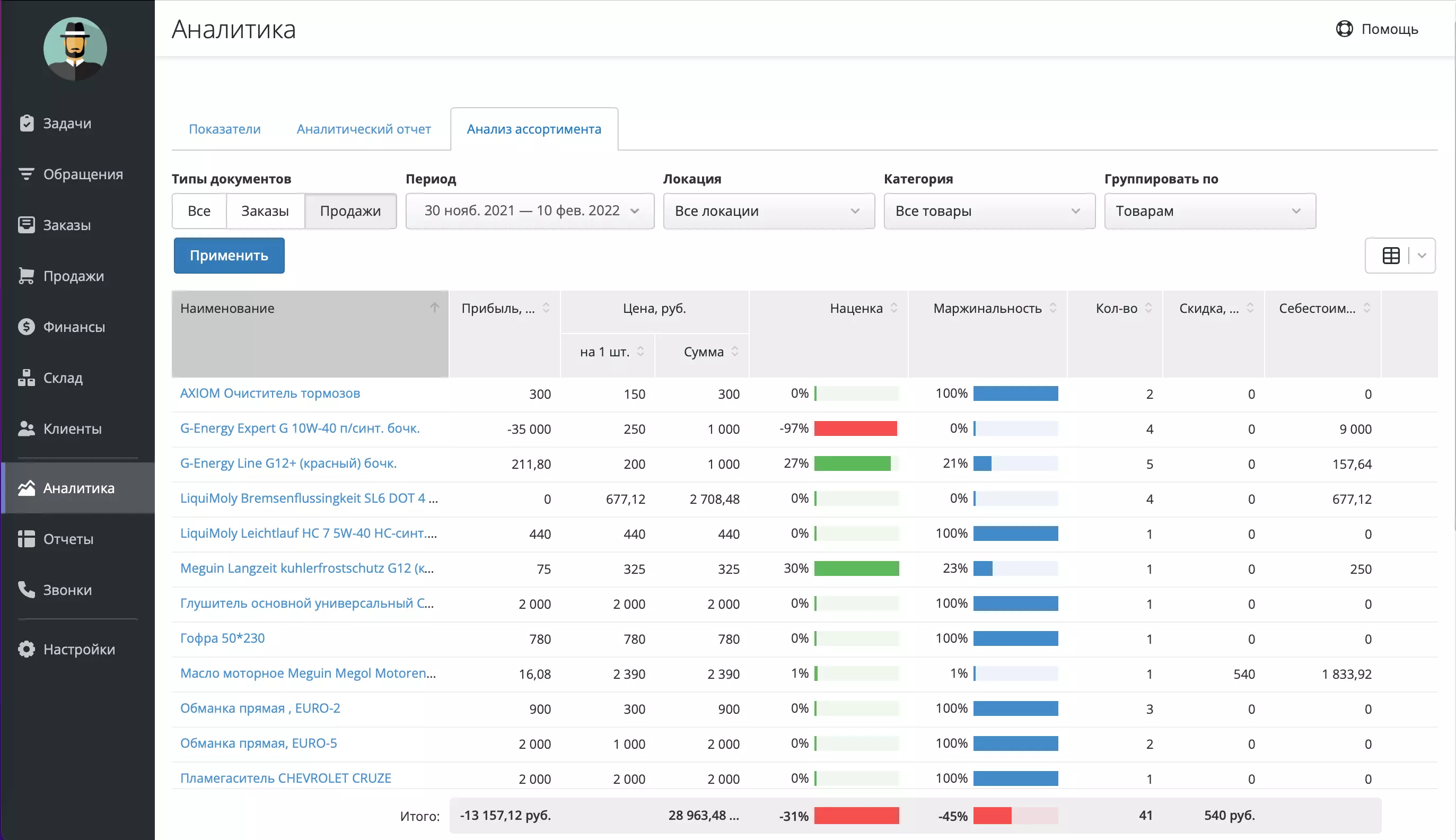
Task: Open the Аналитический отчет tab
Action: click(363, 129)
